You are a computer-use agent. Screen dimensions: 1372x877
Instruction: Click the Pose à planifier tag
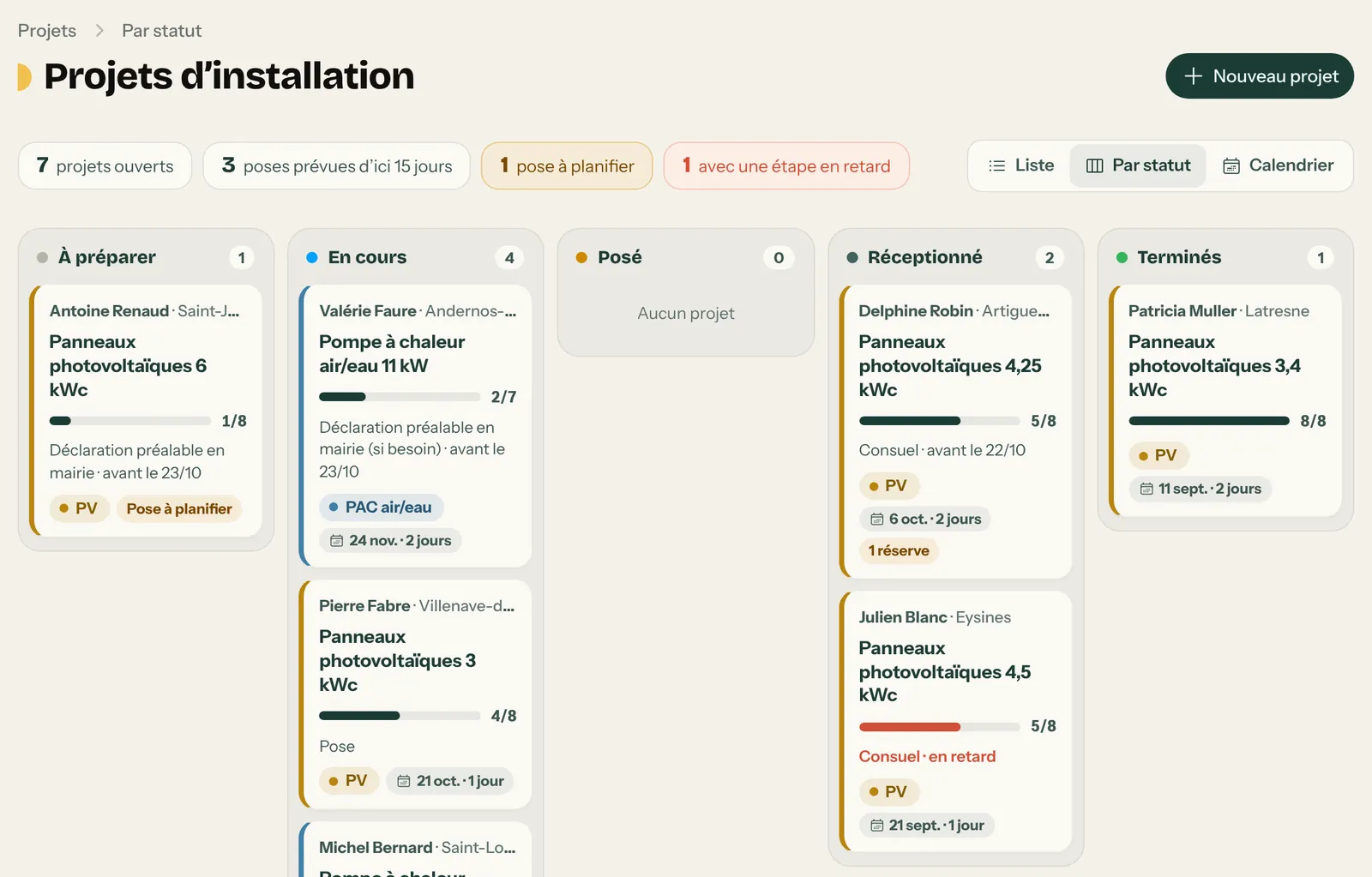tap(179, 508)
